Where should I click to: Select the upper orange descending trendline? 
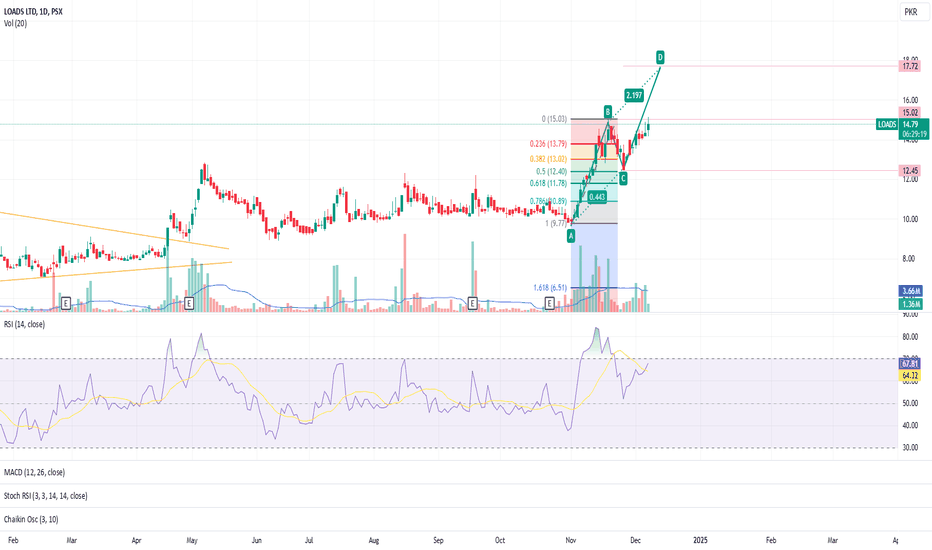click(x=114, y=230)
